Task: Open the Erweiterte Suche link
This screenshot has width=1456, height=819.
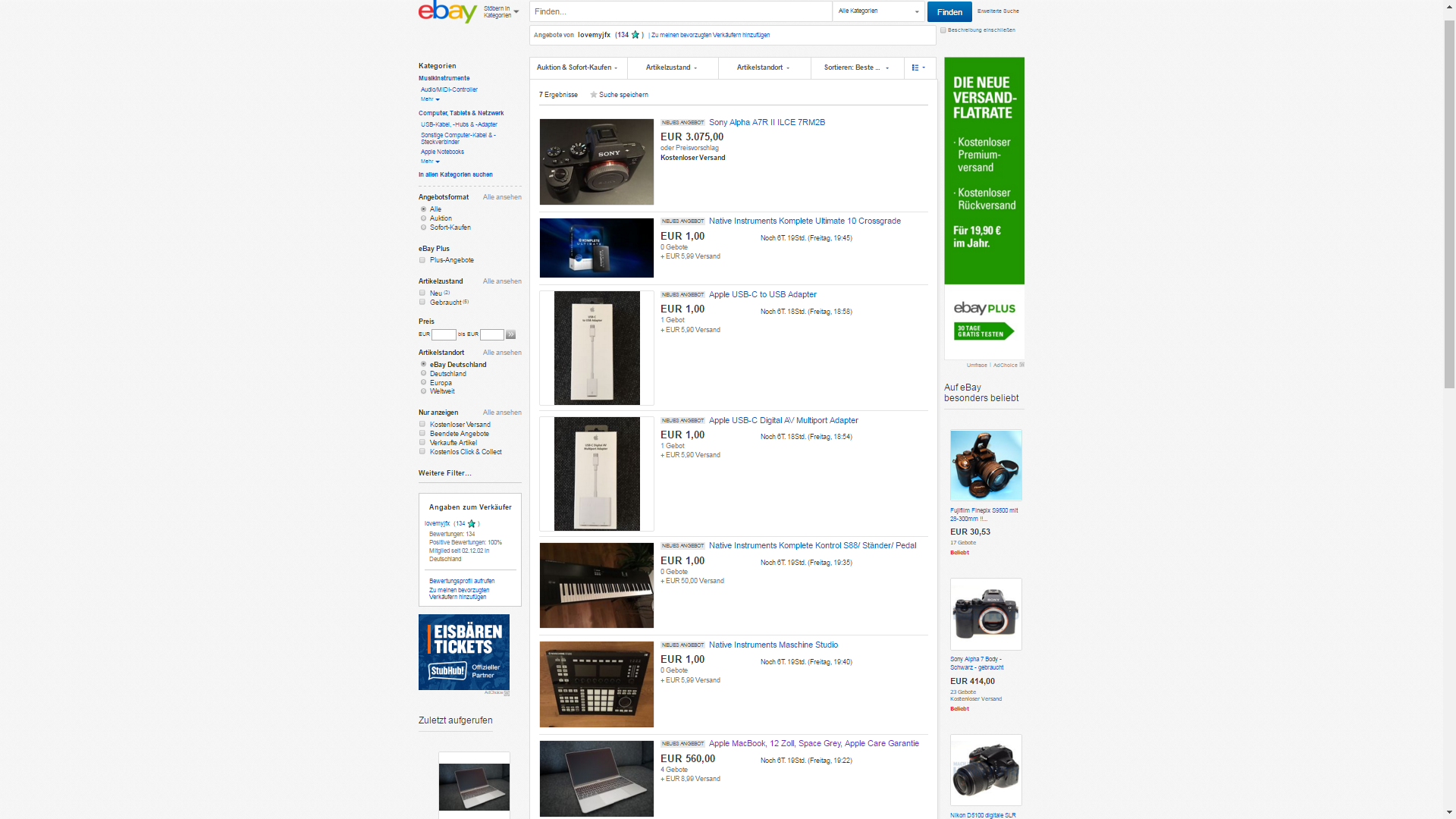Action: [x=998, y=11]
